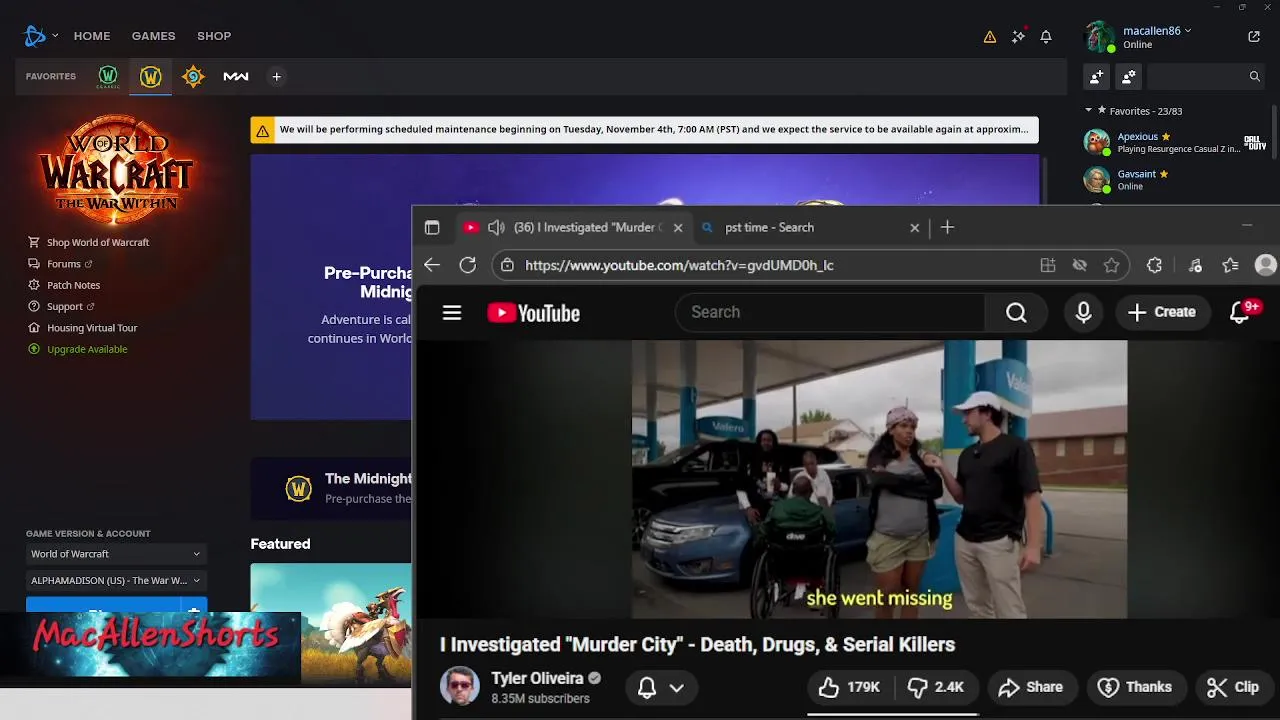The height and width of the screenshot is (720, 1280).
Task: Click macallen86 profile avatar
Action: coord(1100,37)
